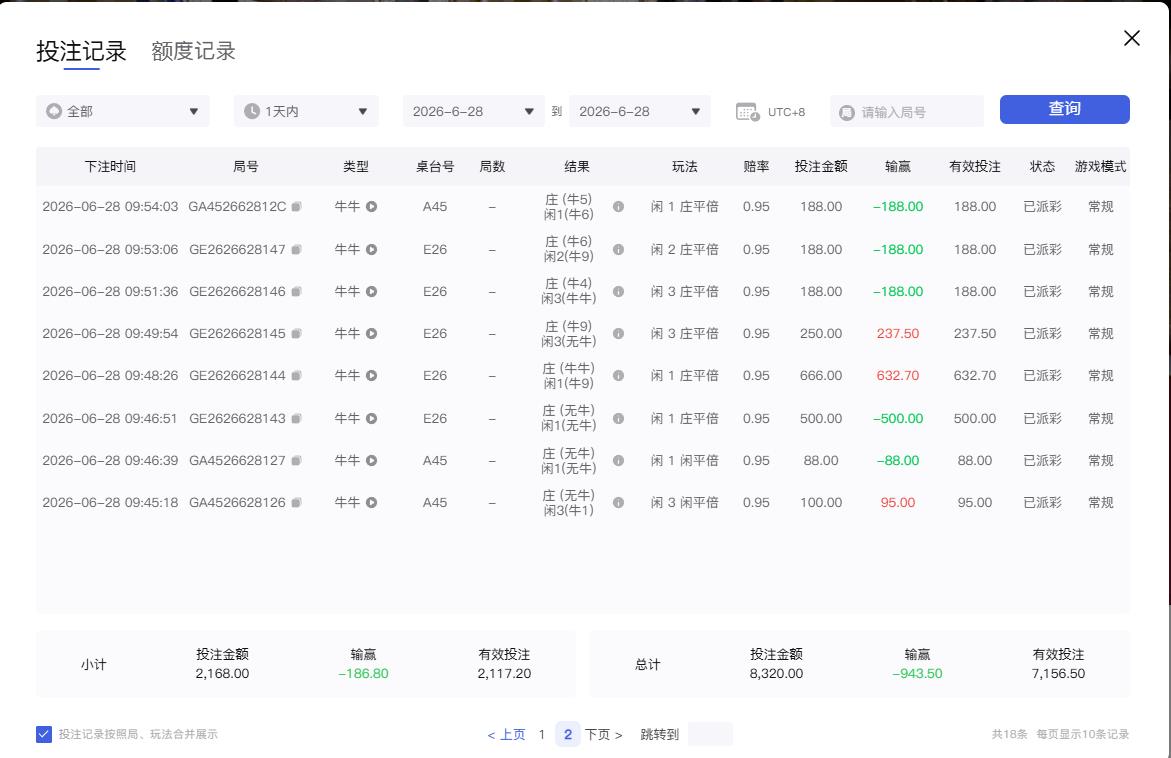
Task: Select bet amount 666.00 cell
Action: (x=821, y=376)
